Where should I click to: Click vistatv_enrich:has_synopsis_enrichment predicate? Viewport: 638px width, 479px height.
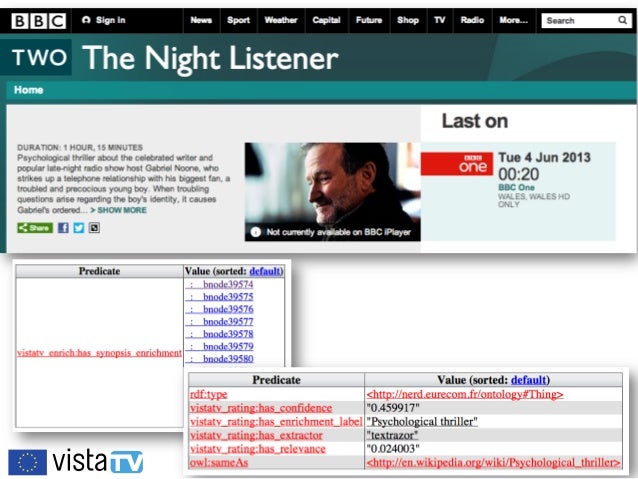click(99, 353)
